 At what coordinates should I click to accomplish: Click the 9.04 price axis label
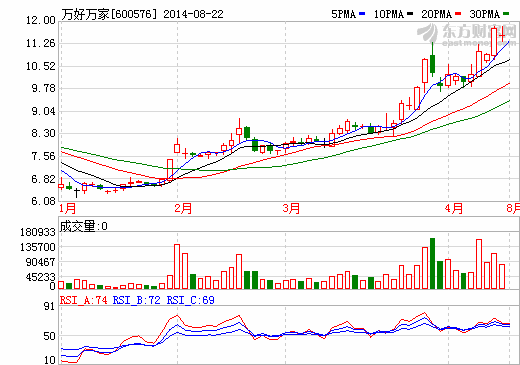click(x=43, y=111)
